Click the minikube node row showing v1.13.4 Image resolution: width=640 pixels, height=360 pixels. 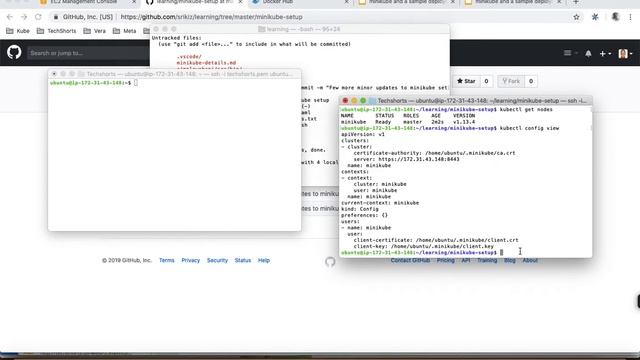point(408,122)
